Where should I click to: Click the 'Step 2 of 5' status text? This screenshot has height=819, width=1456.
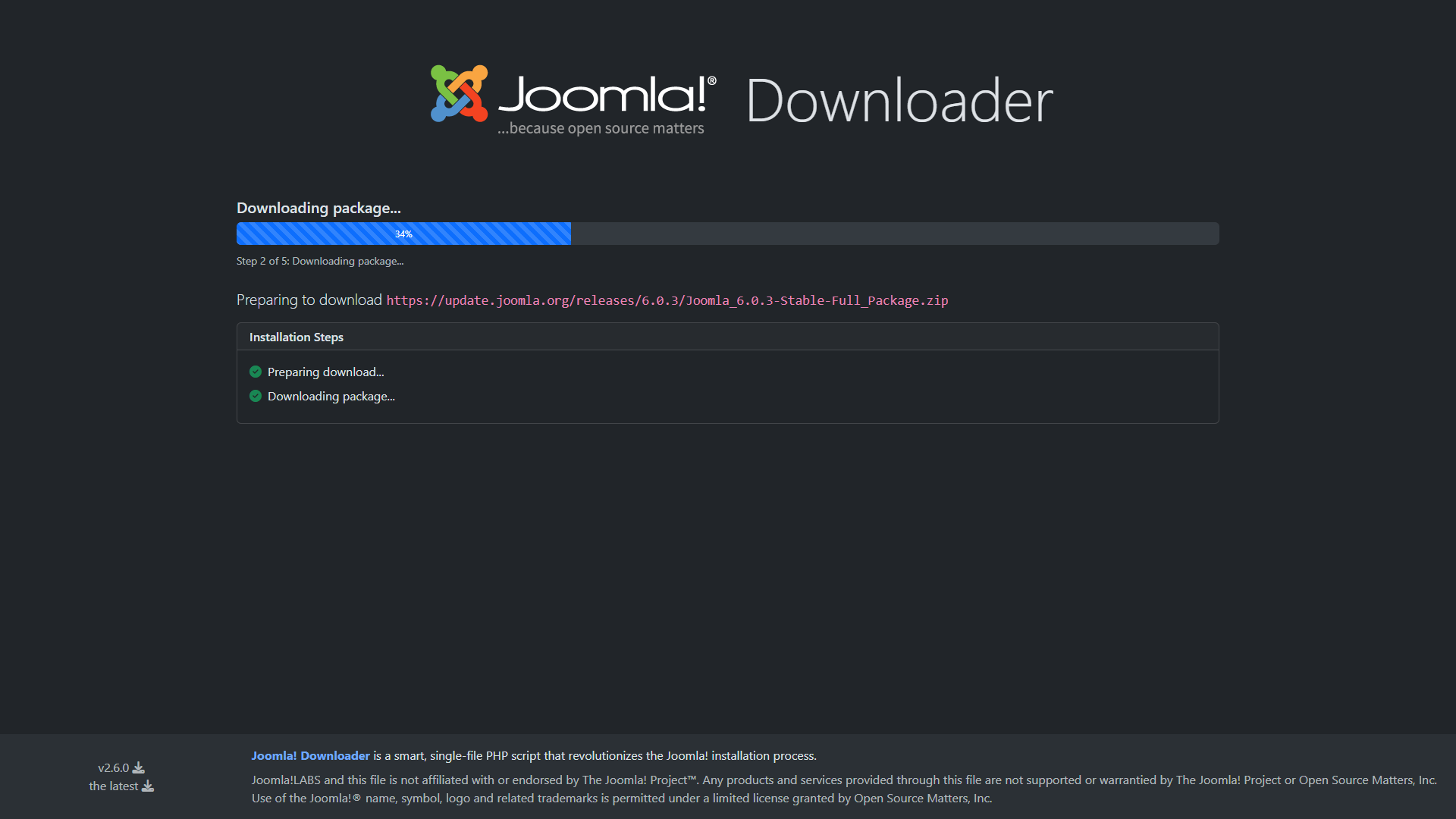pyautogui.click(x=319, y=261)
